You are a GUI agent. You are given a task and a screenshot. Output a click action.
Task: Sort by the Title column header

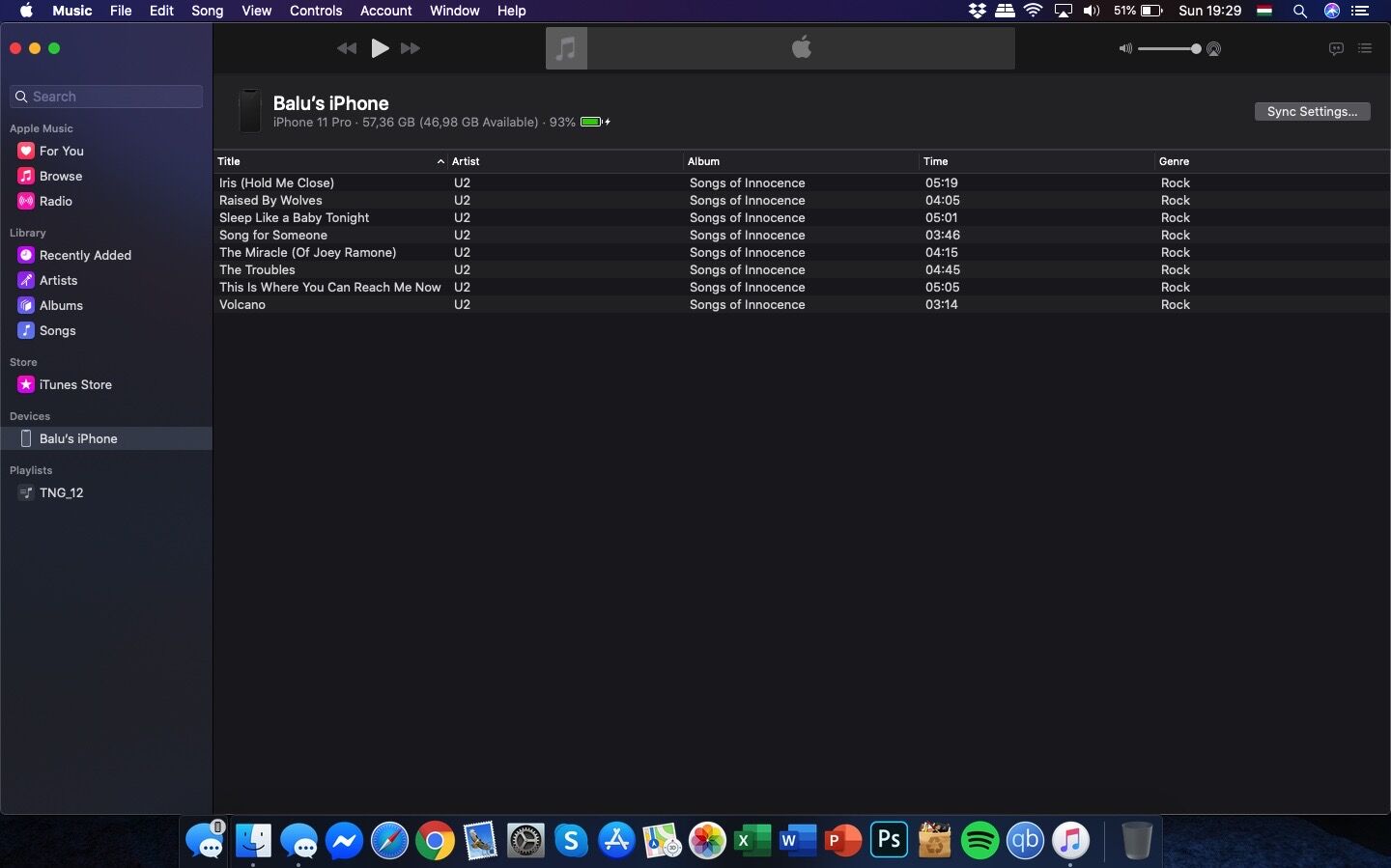[x=330, y=161]
